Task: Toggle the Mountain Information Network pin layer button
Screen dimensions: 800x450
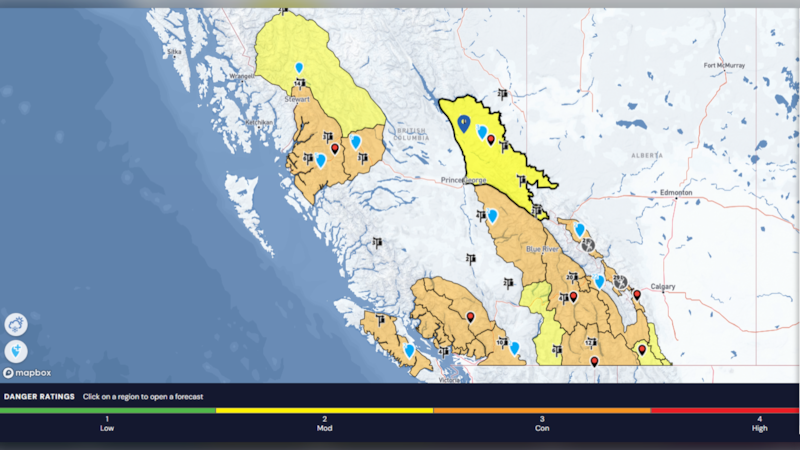Action: coord(16,351)
